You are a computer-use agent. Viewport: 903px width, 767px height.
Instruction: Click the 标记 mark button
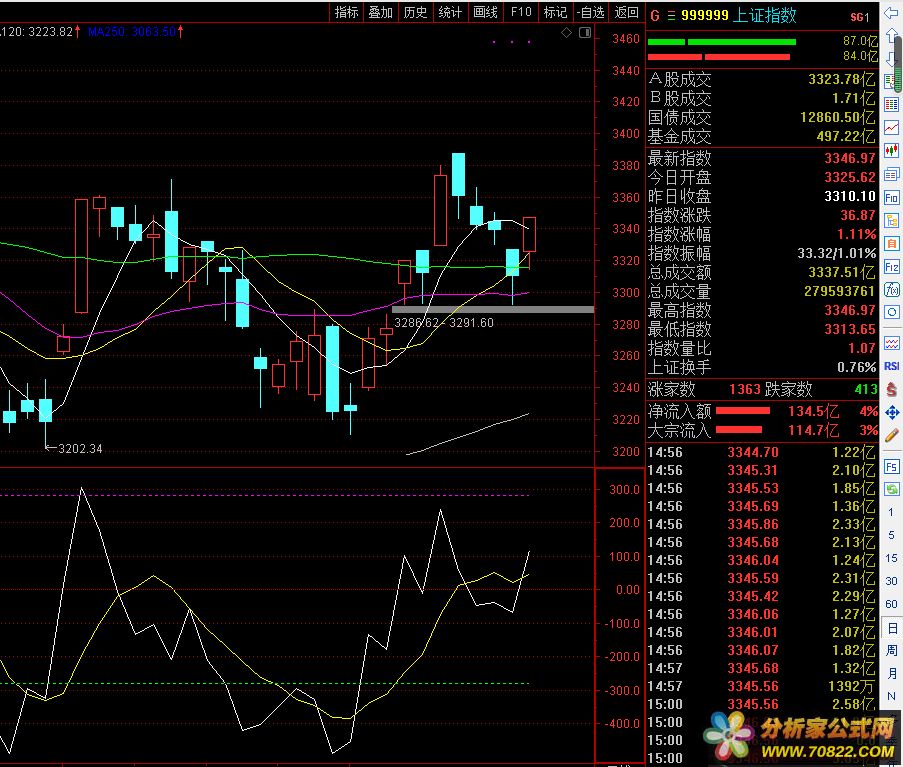tap(556, 12)
